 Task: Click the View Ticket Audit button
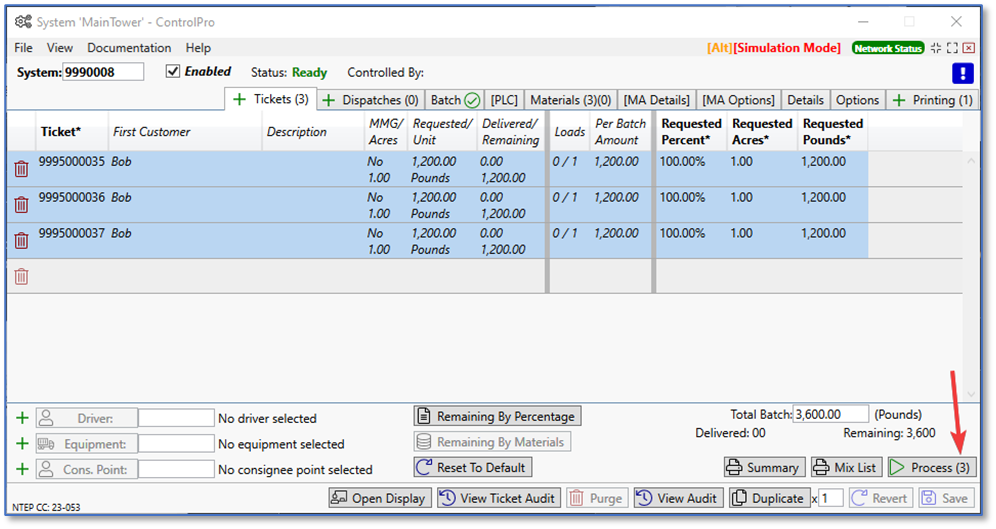497,498
